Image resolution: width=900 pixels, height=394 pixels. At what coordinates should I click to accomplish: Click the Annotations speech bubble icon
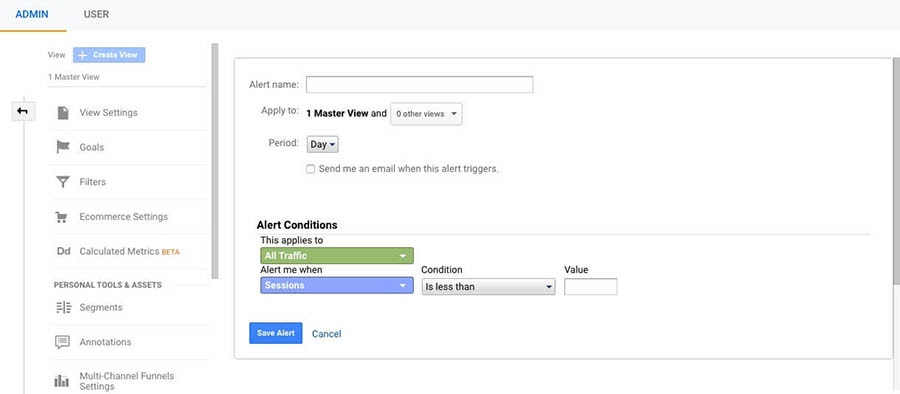[62, 342]
